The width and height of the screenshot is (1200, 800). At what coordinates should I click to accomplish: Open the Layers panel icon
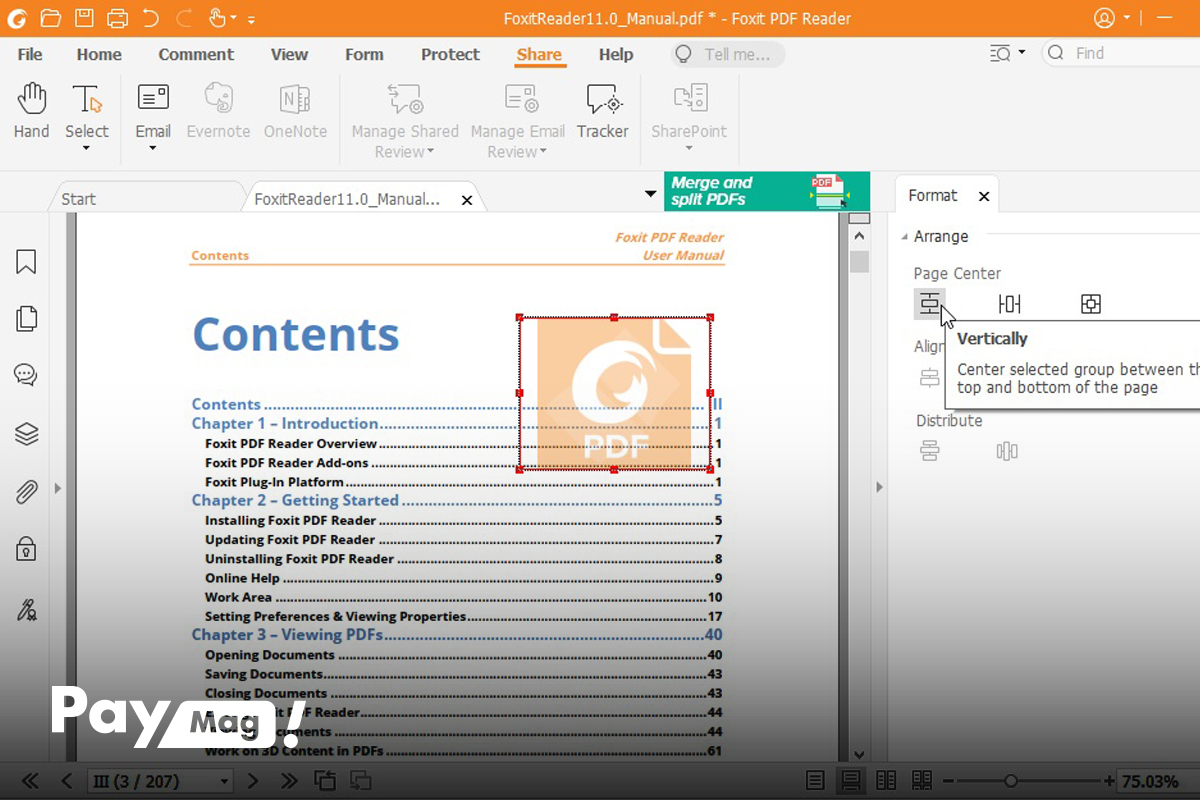26,433
